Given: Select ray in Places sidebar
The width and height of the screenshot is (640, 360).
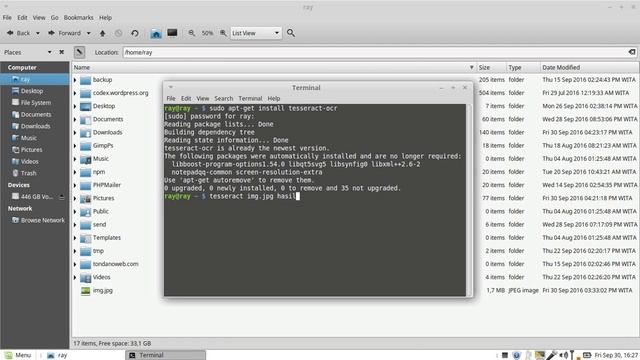Looking at the screenshot, I should click(35, 79).
